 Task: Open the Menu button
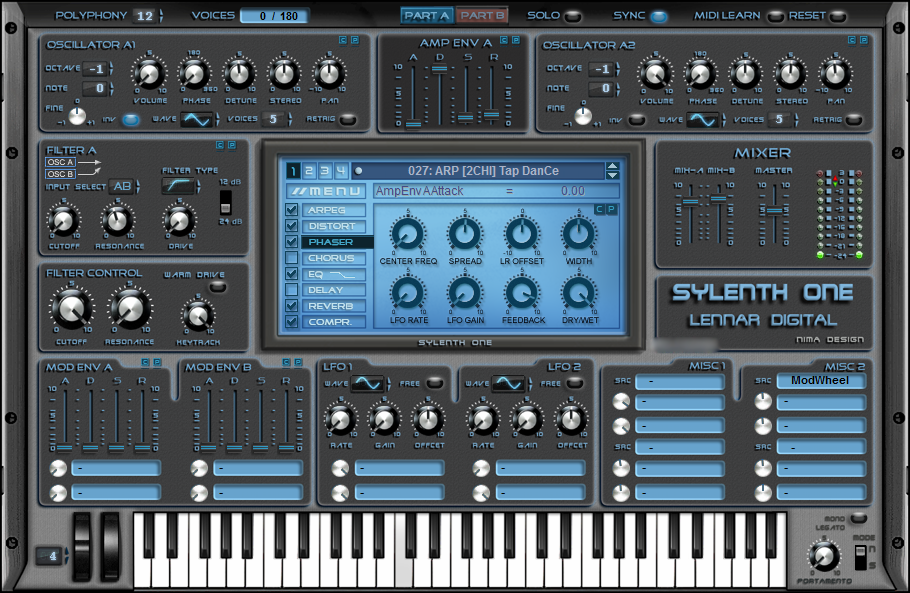pyautogui.click(x=327, y=191)
